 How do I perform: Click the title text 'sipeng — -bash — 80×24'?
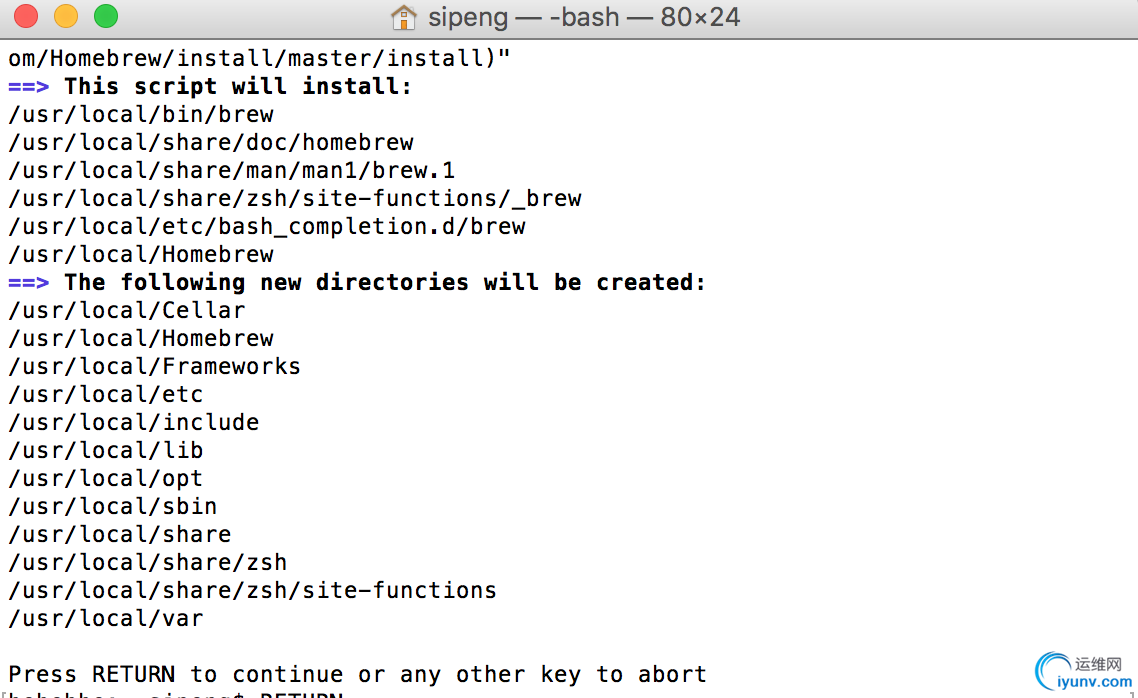point(584,17)
